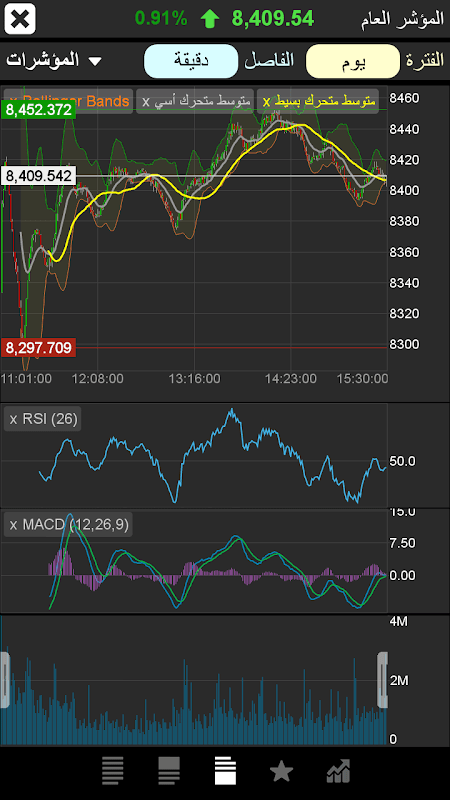
Task: Tap the star favorites icon
Action: point(281,770)
